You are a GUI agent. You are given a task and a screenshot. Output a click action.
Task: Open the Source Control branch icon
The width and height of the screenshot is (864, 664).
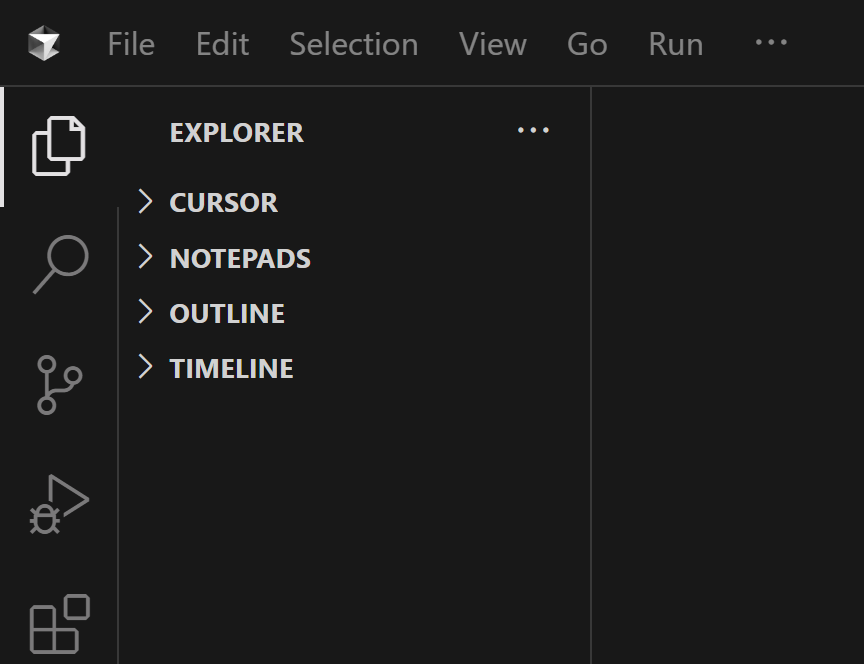coord(59,384)
